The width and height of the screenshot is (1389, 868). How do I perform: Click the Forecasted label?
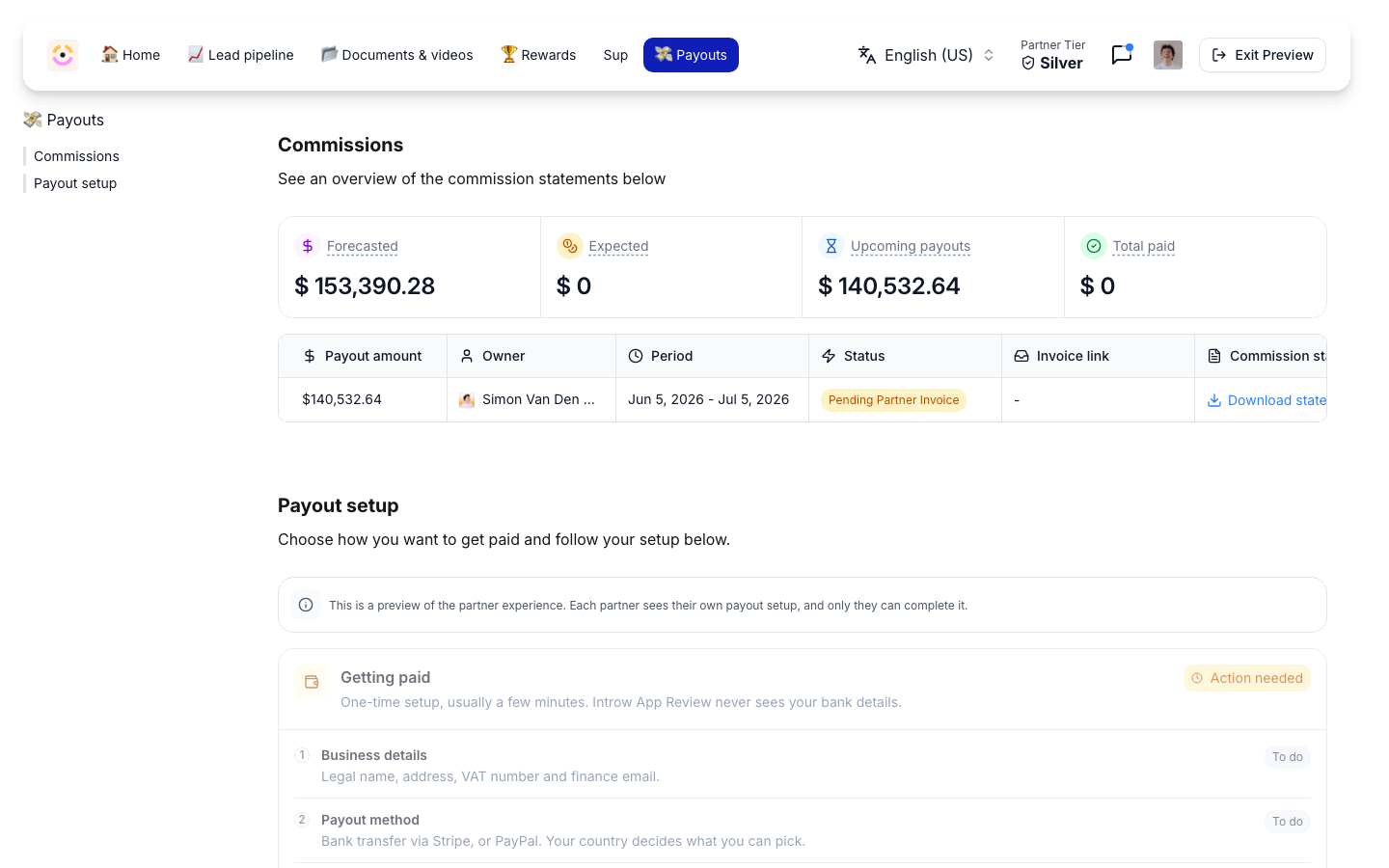pos(363,246)
